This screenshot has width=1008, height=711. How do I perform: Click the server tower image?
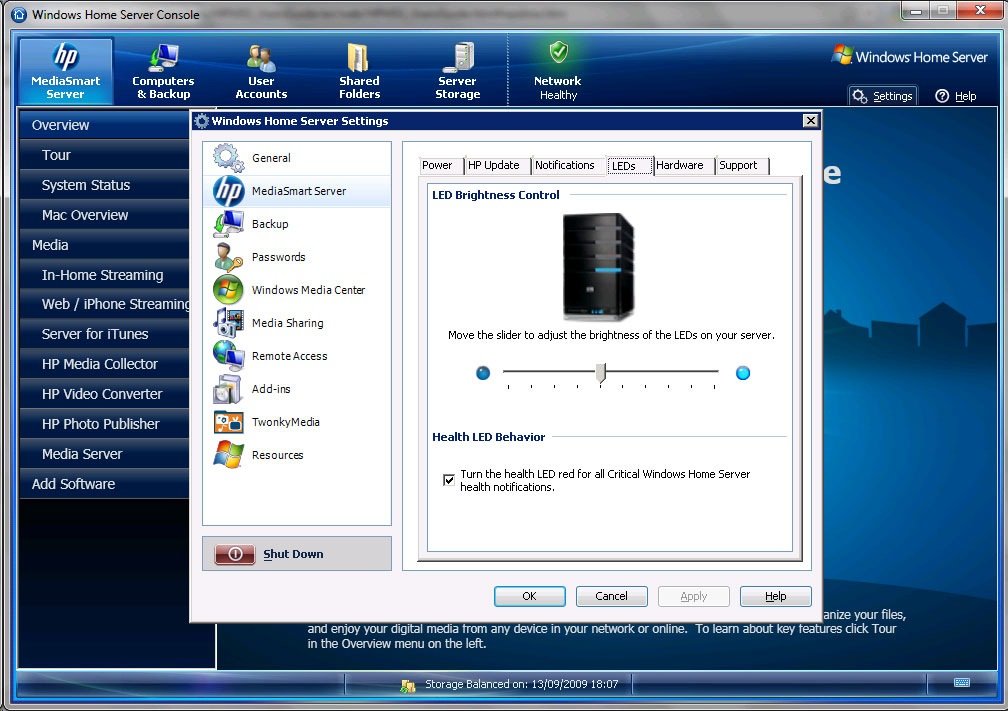pos(598,266)
